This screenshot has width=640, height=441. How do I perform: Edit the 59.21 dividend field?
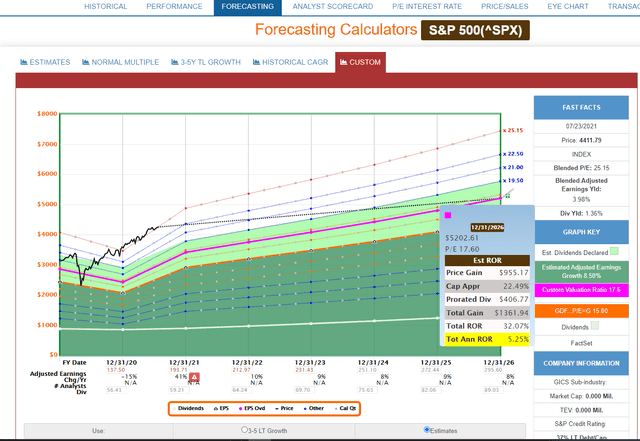tap(179, 390)
